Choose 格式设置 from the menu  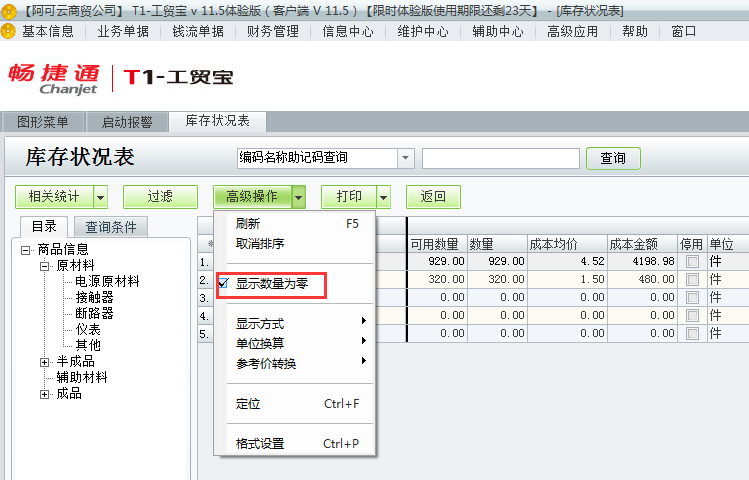pyautogui.click(x=295, y=444)
